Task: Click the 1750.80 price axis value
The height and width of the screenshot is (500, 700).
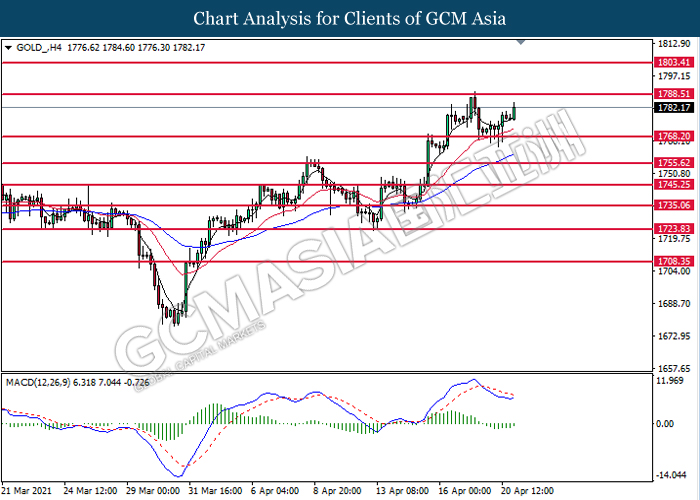Action: tap(674, 174)
